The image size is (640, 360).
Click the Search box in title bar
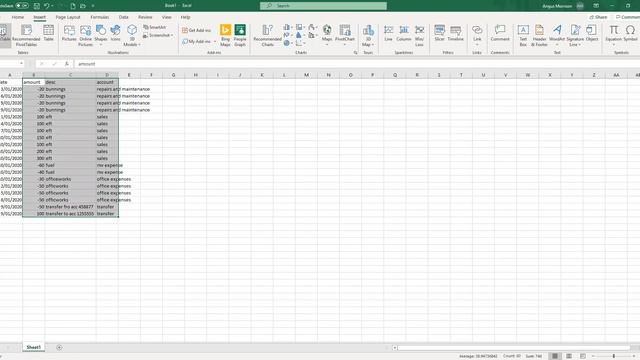click(x=323, y=6)
